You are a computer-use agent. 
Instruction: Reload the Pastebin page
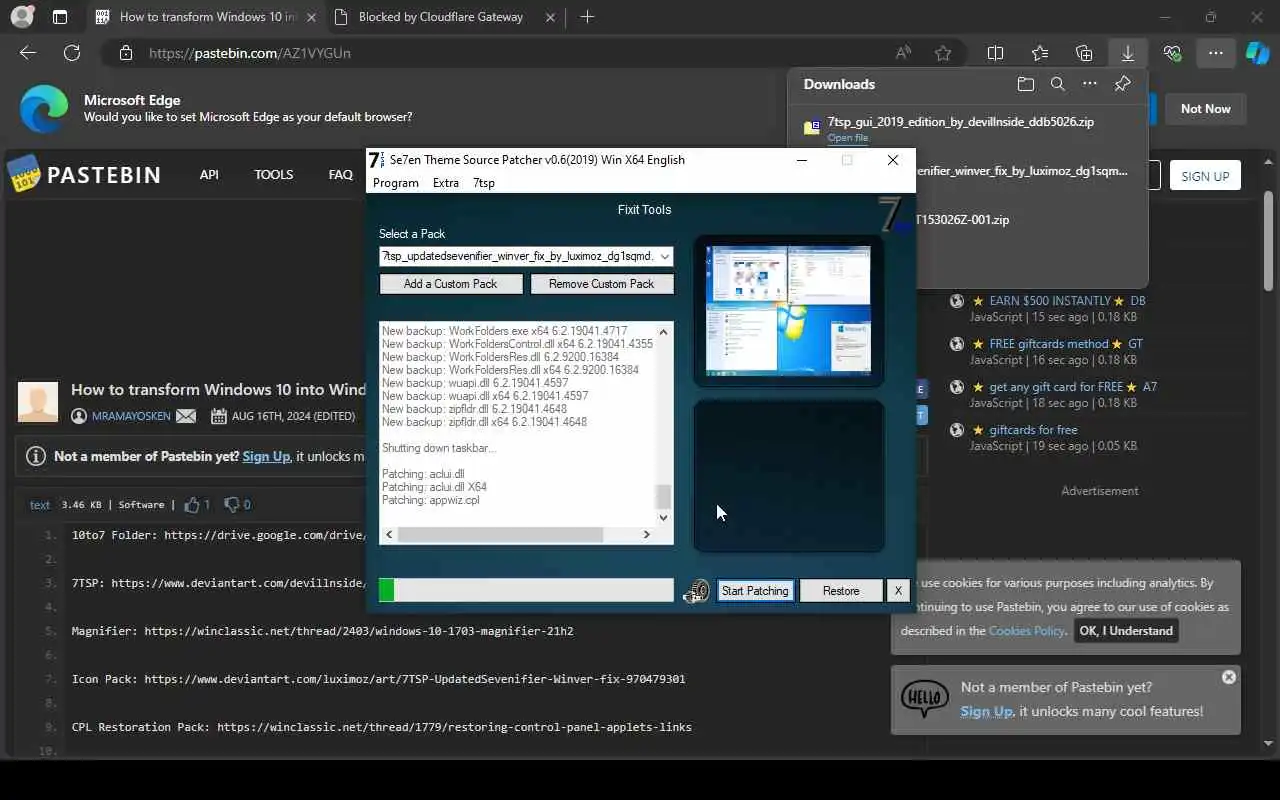pyautogui.click(x=72, y=53)
